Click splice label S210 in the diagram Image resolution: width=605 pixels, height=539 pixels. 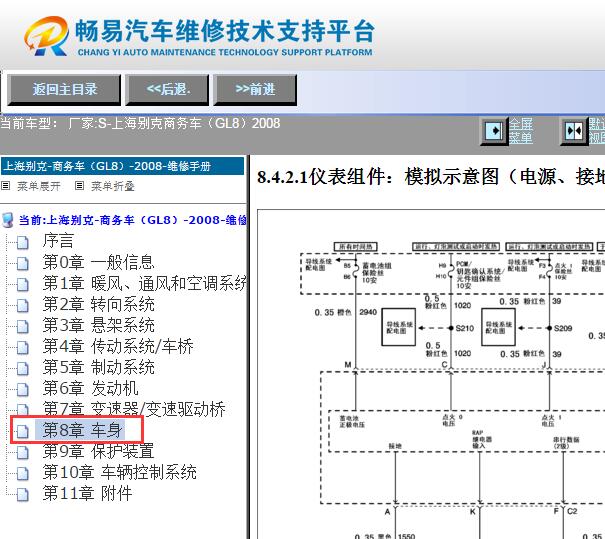(464, 328)
